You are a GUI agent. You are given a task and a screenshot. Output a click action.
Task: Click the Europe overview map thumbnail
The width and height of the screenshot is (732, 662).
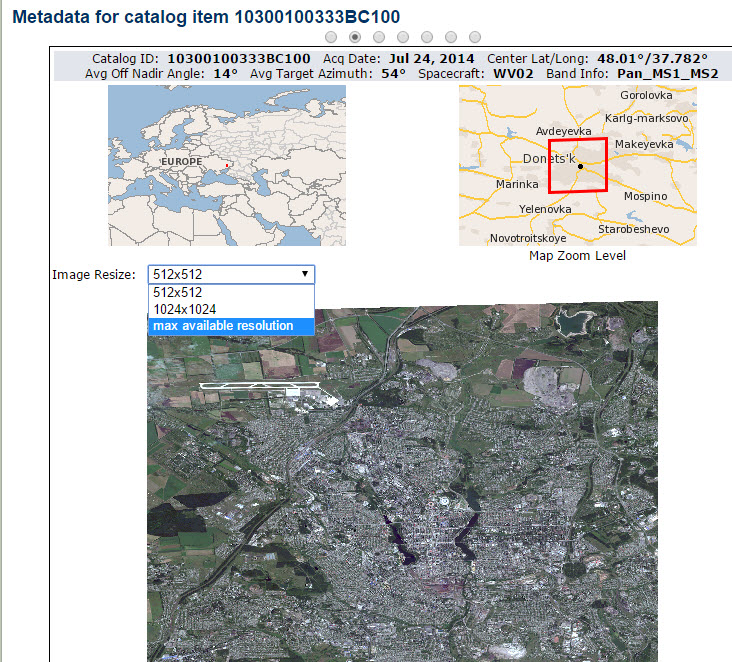pos(227,165)
